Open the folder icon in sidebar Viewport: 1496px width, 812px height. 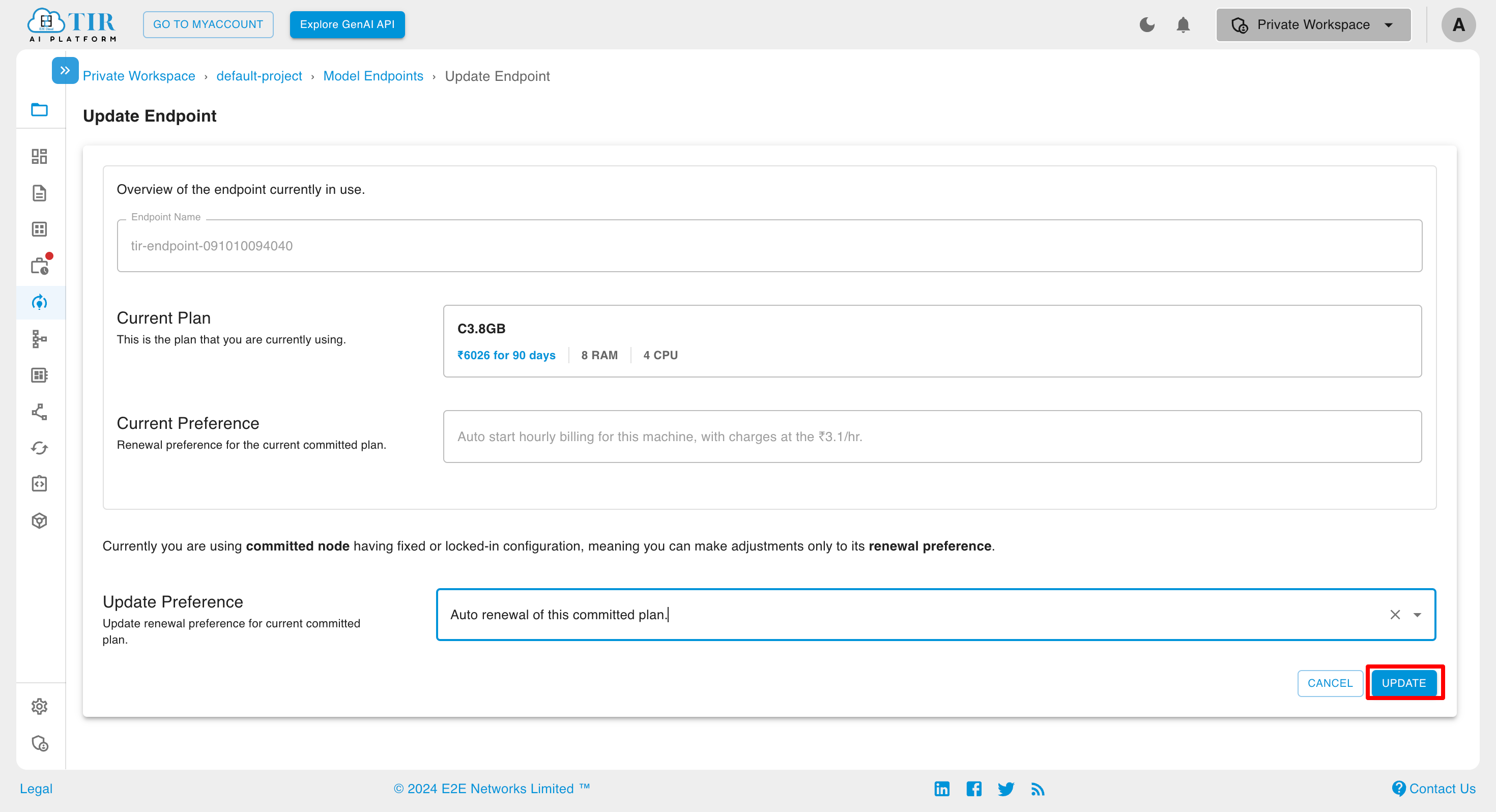[x=40, y=109]
